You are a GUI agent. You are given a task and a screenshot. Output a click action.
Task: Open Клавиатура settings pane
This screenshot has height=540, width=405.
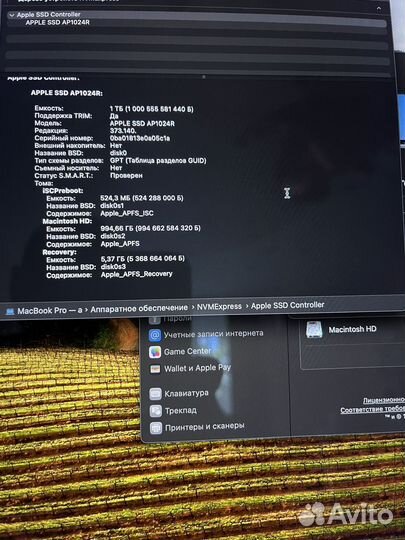click(x=186, y=393)
